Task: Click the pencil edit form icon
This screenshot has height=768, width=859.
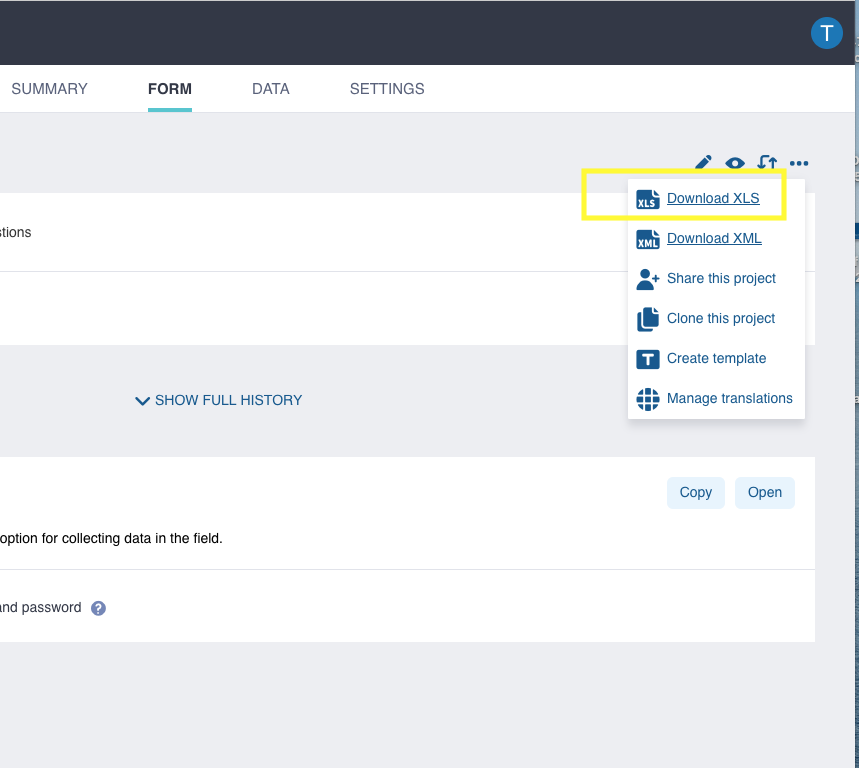Action: click(x=703, y=163)
